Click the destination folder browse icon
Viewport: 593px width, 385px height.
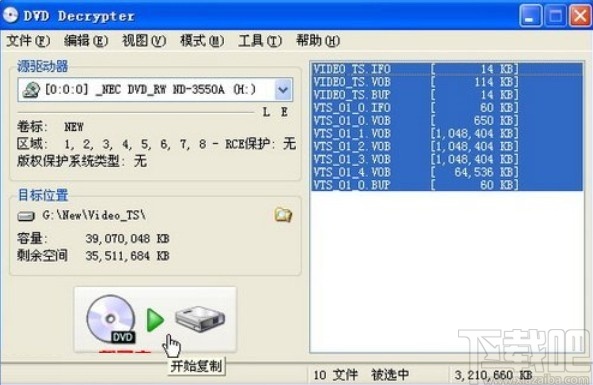(283, 215)
